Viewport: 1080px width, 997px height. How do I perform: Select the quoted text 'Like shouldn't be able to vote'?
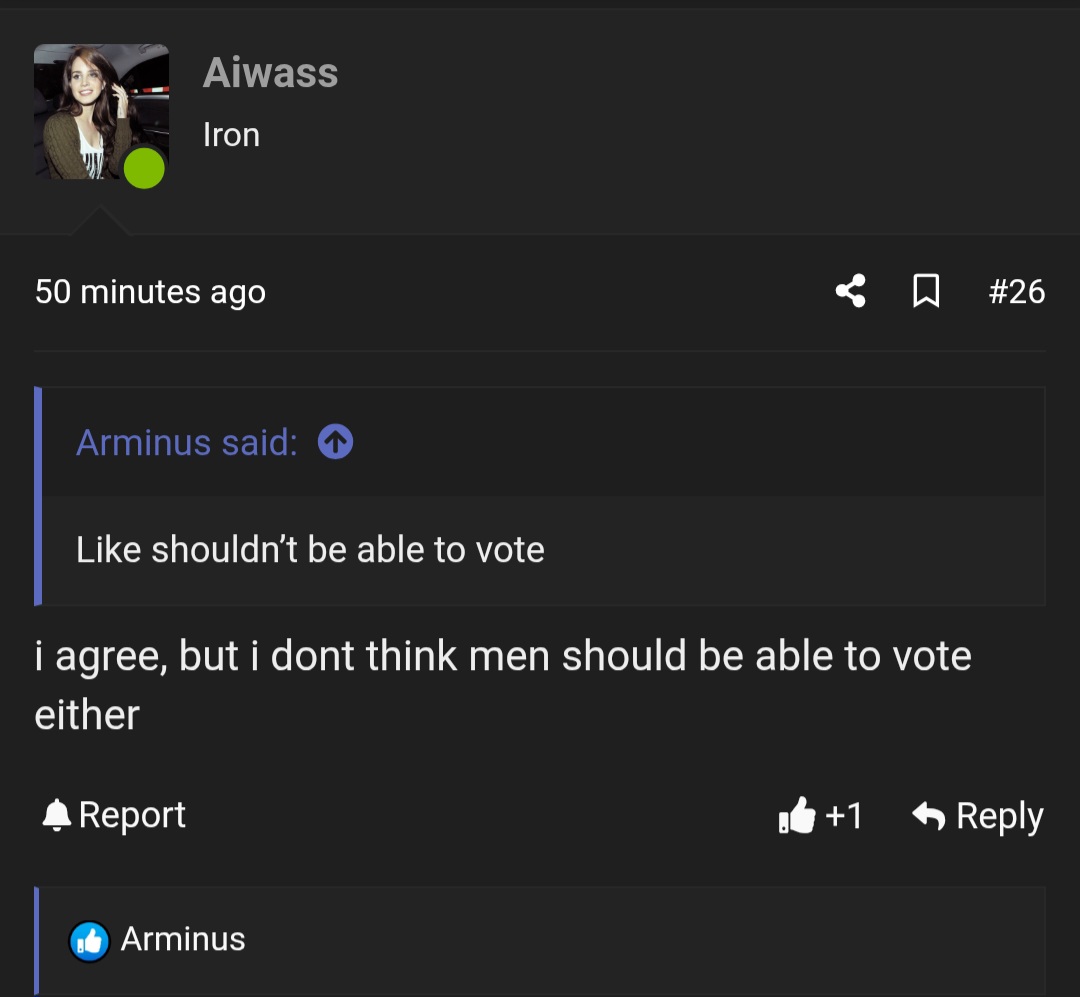tap(310, 549)
